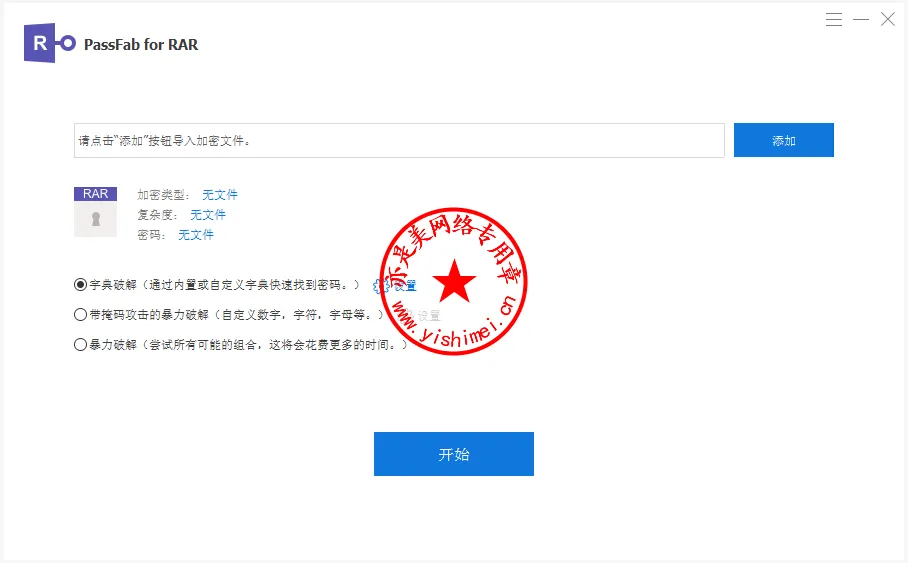This screenshot has height=563, width=908.
Task: Click the purple RAR label badge
Action: point(96,194)
